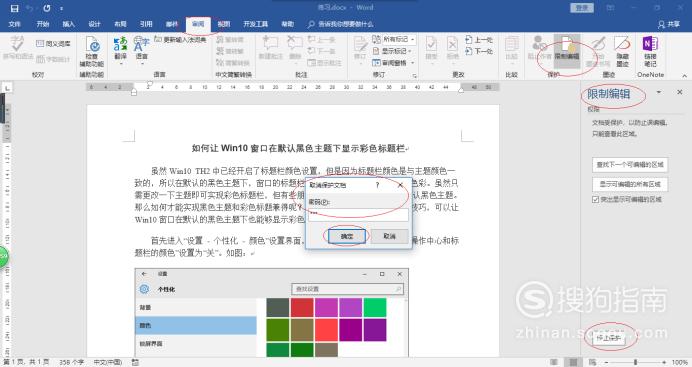The image size is (692, 367).
Task: Open the 文件 File tab
Action: (15, 24)
